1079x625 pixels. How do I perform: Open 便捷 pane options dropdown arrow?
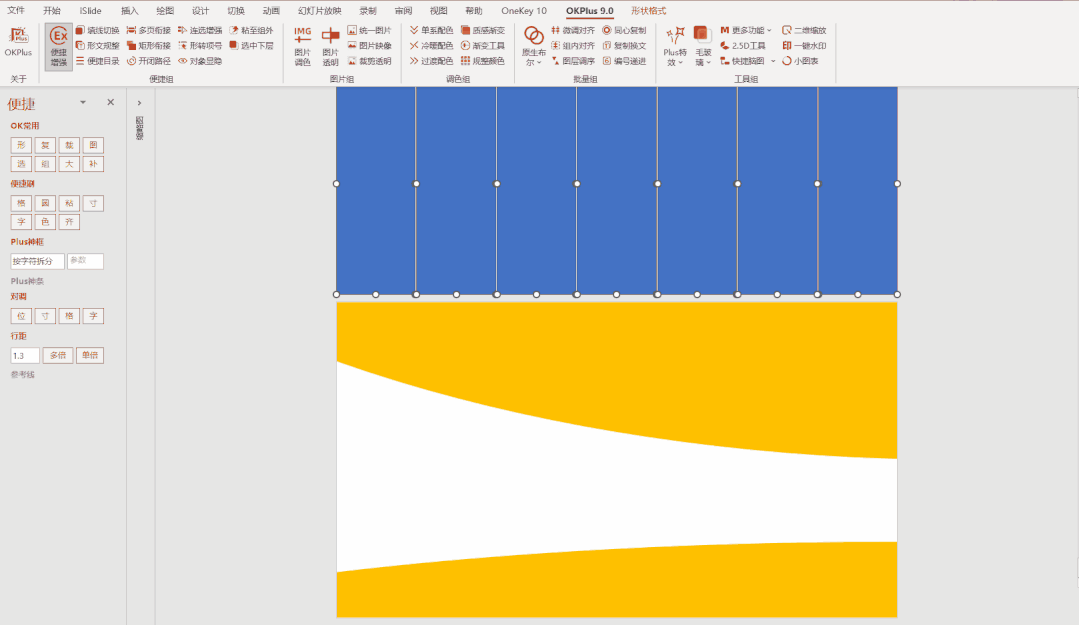[x=83, y=102]
